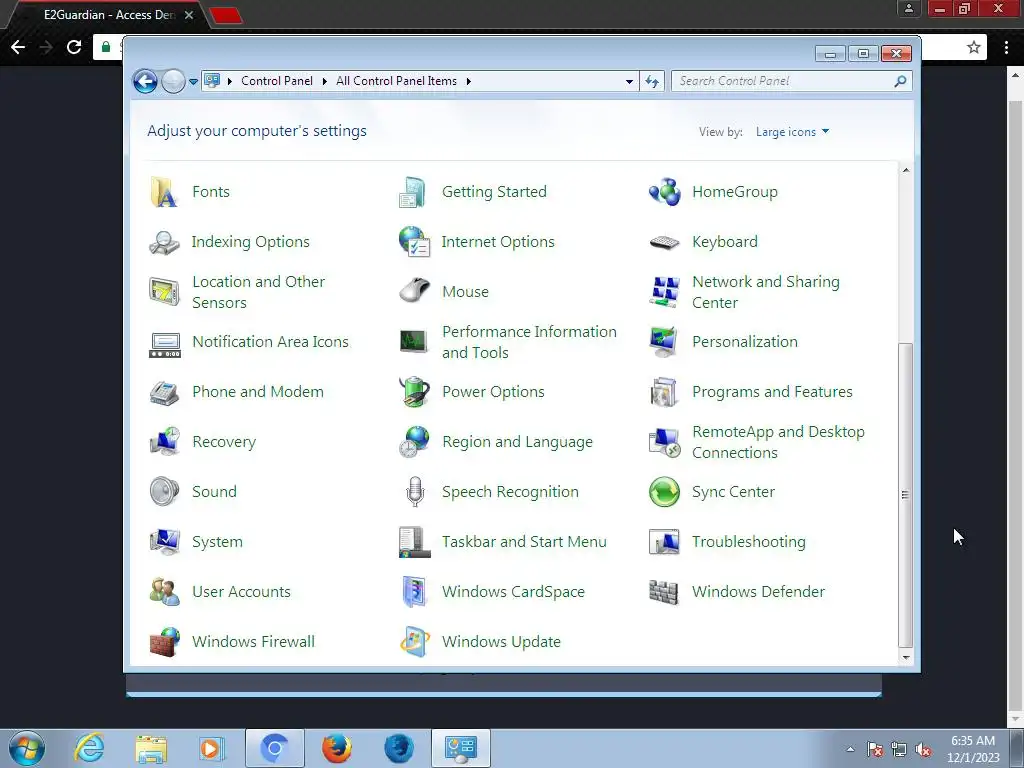Bookmark page with the star icon

point(974,47)
